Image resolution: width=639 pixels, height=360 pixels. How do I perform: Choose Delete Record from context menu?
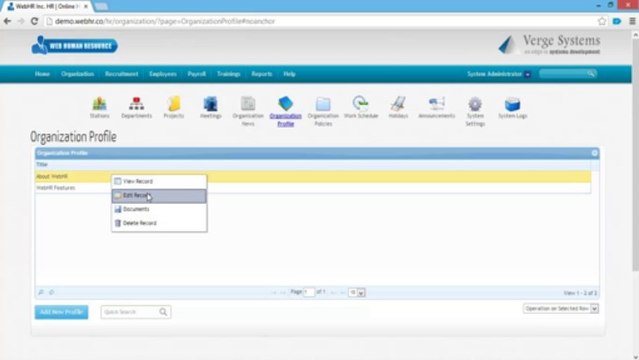[x=159, y=223]
